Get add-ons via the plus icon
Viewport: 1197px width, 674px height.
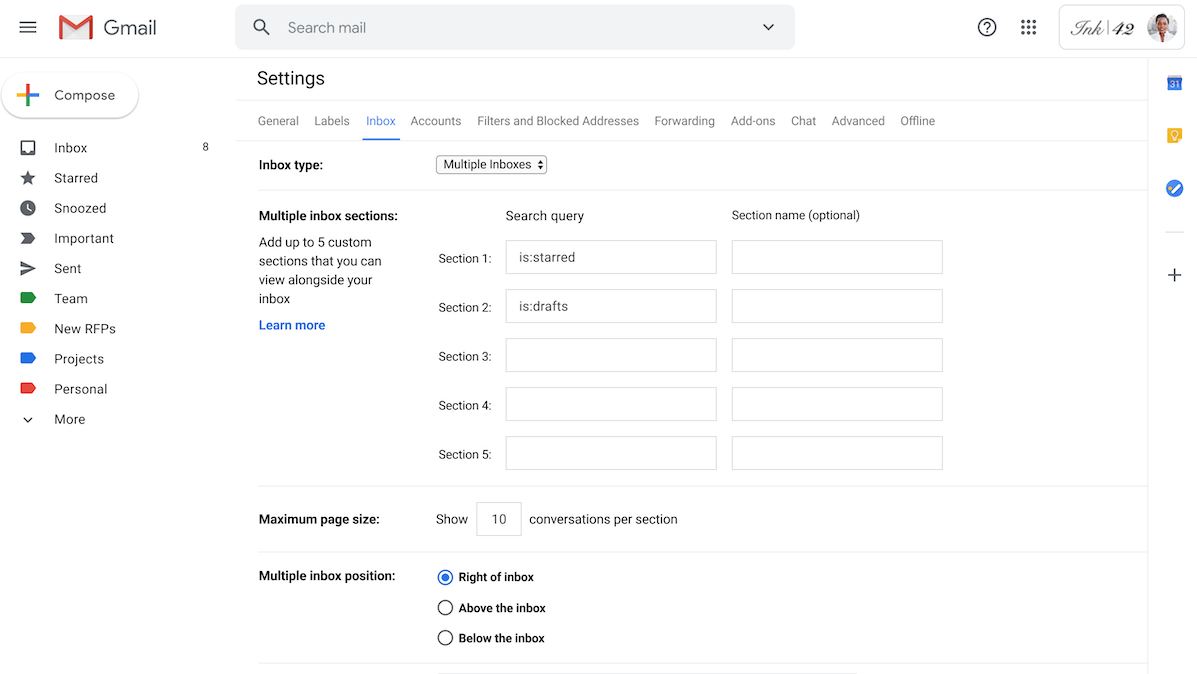tap(1173, 274)
